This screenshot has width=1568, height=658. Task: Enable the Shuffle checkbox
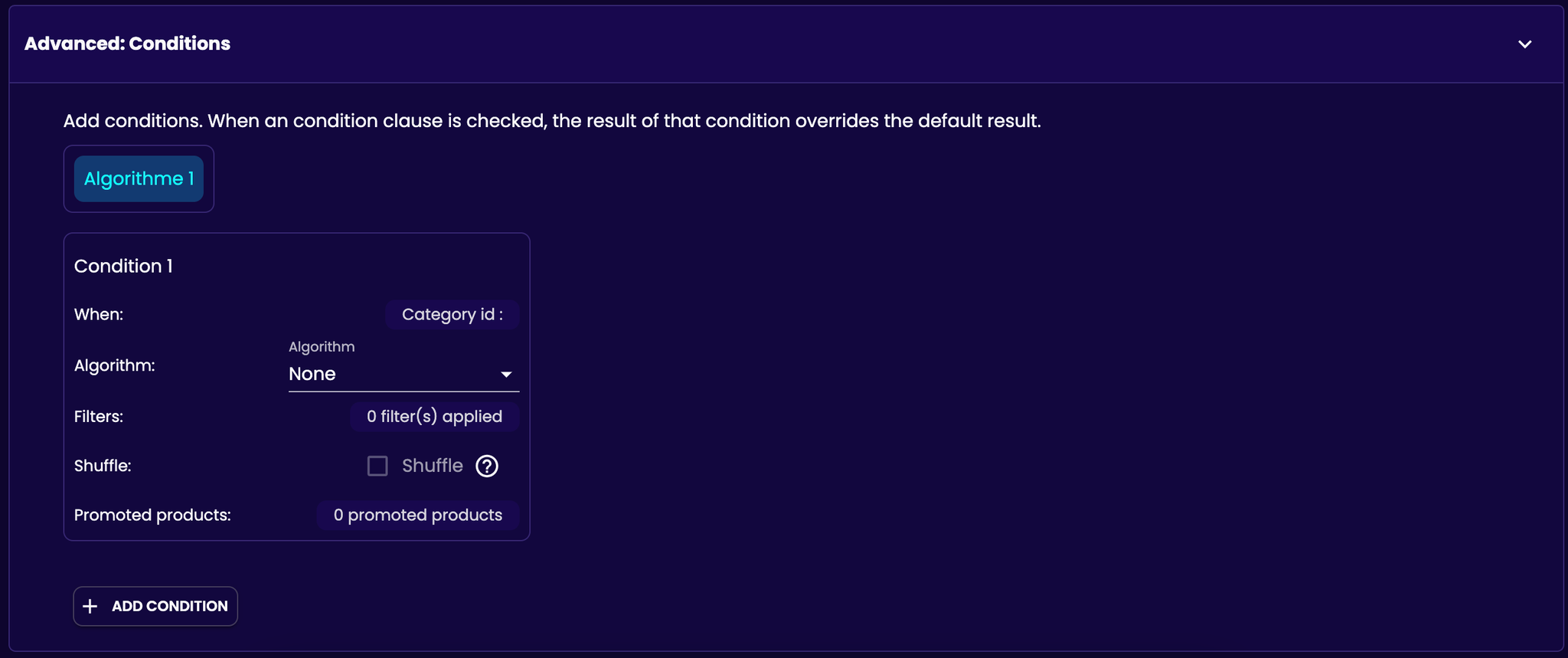(377, 466)
